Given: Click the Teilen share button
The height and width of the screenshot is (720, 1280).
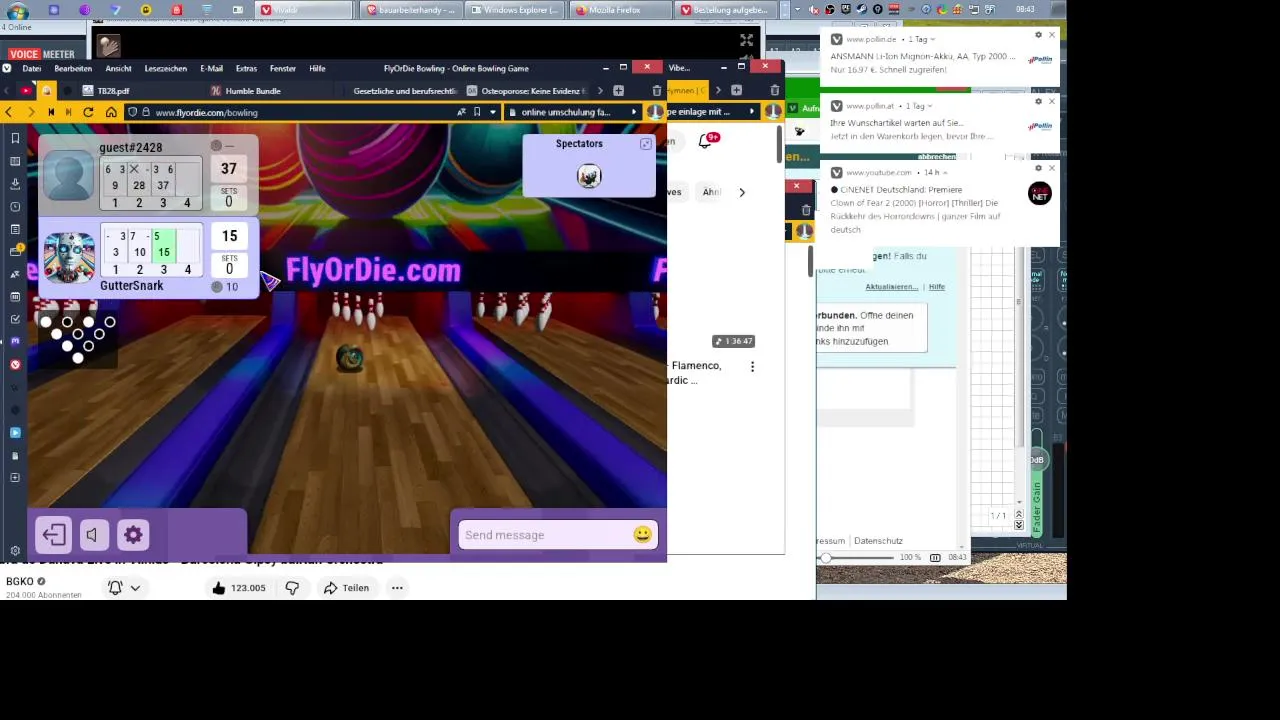Looking at the screenshot, I should [346, 588].
